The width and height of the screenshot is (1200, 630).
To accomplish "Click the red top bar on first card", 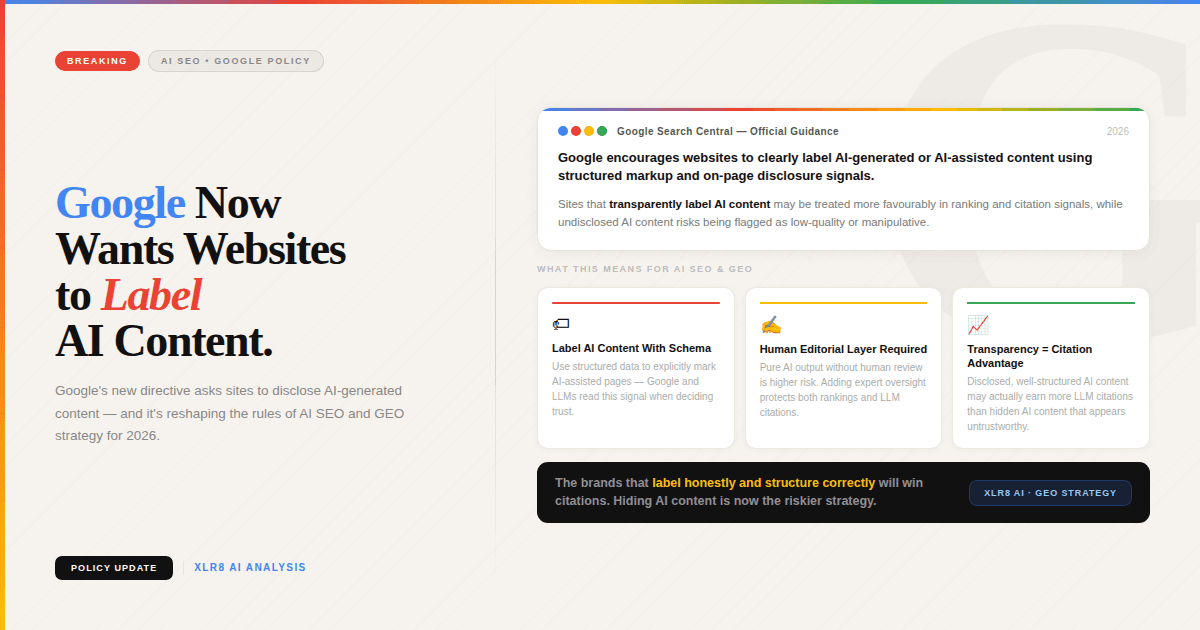I will [636, 303].
